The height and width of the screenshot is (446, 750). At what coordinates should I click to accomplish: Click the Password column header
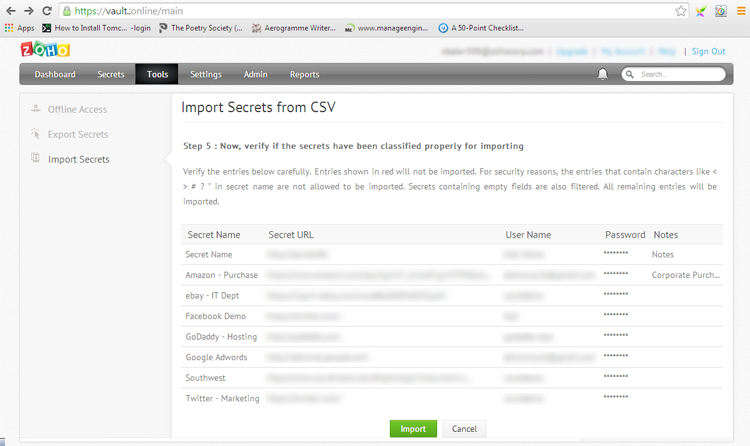625,235
